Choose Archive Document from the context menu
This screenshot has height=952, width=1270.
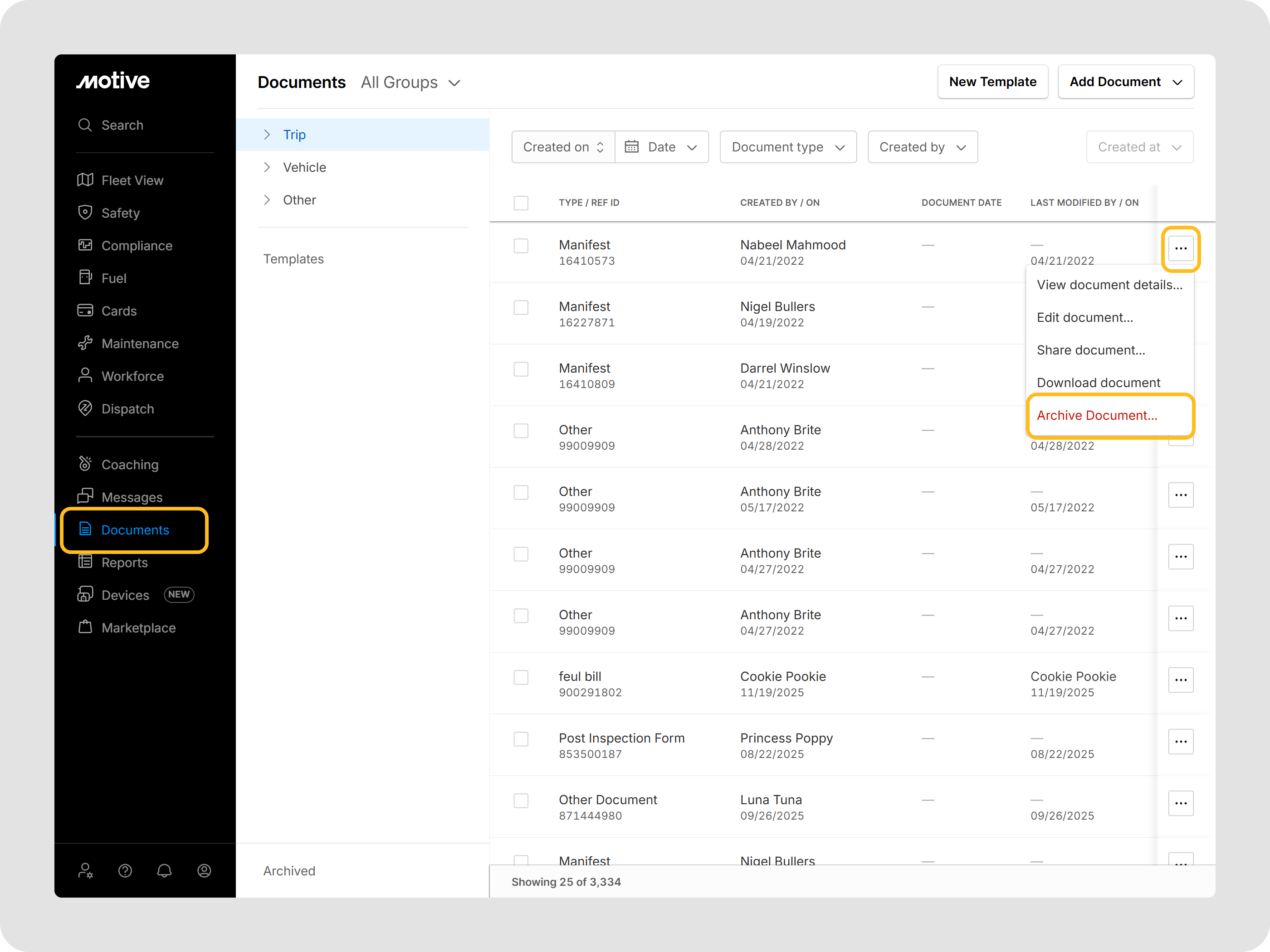[1097, 415]
